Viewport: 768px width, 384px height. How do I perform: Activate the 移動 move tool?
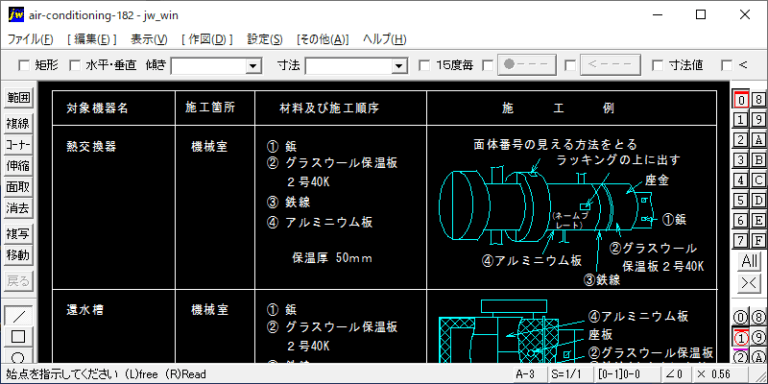coord(18,256)
